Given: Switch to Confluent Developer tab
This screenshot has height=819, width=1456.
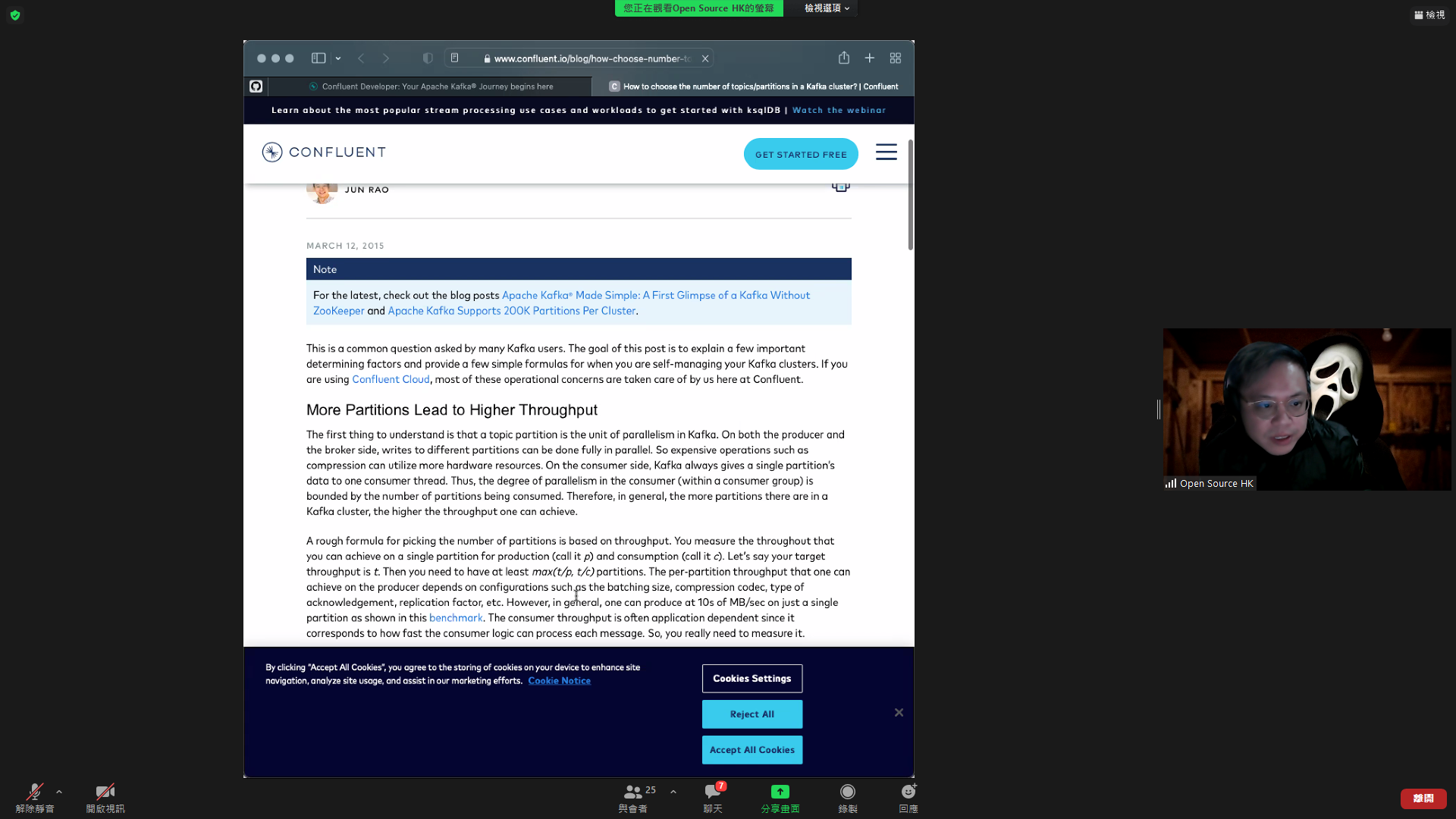Looking at the screenshot, I should tap(430, 86).
